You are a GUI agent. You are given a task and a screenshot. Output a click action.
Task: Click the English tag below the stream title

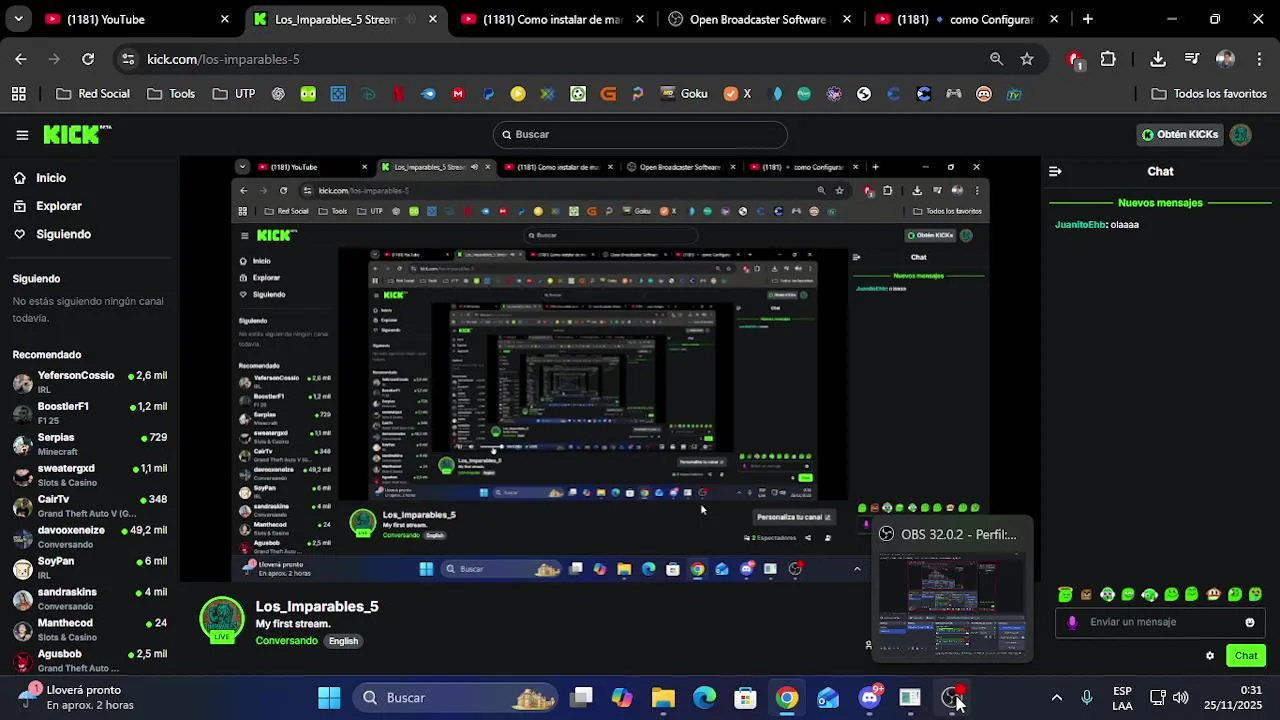343,641
